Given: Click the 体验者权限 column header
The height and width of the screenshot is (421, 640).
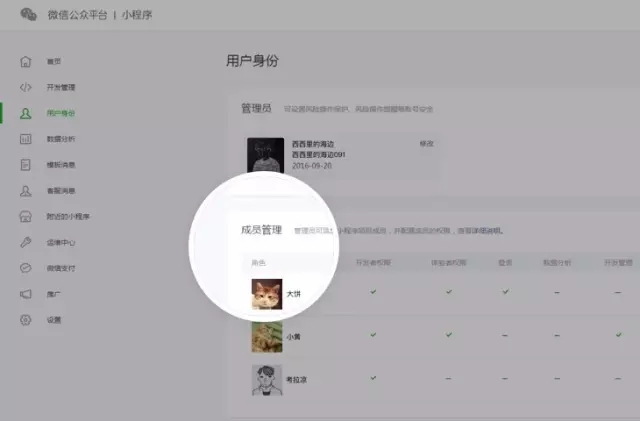Looking at the screenshot, I should click(x=449, y=263).
